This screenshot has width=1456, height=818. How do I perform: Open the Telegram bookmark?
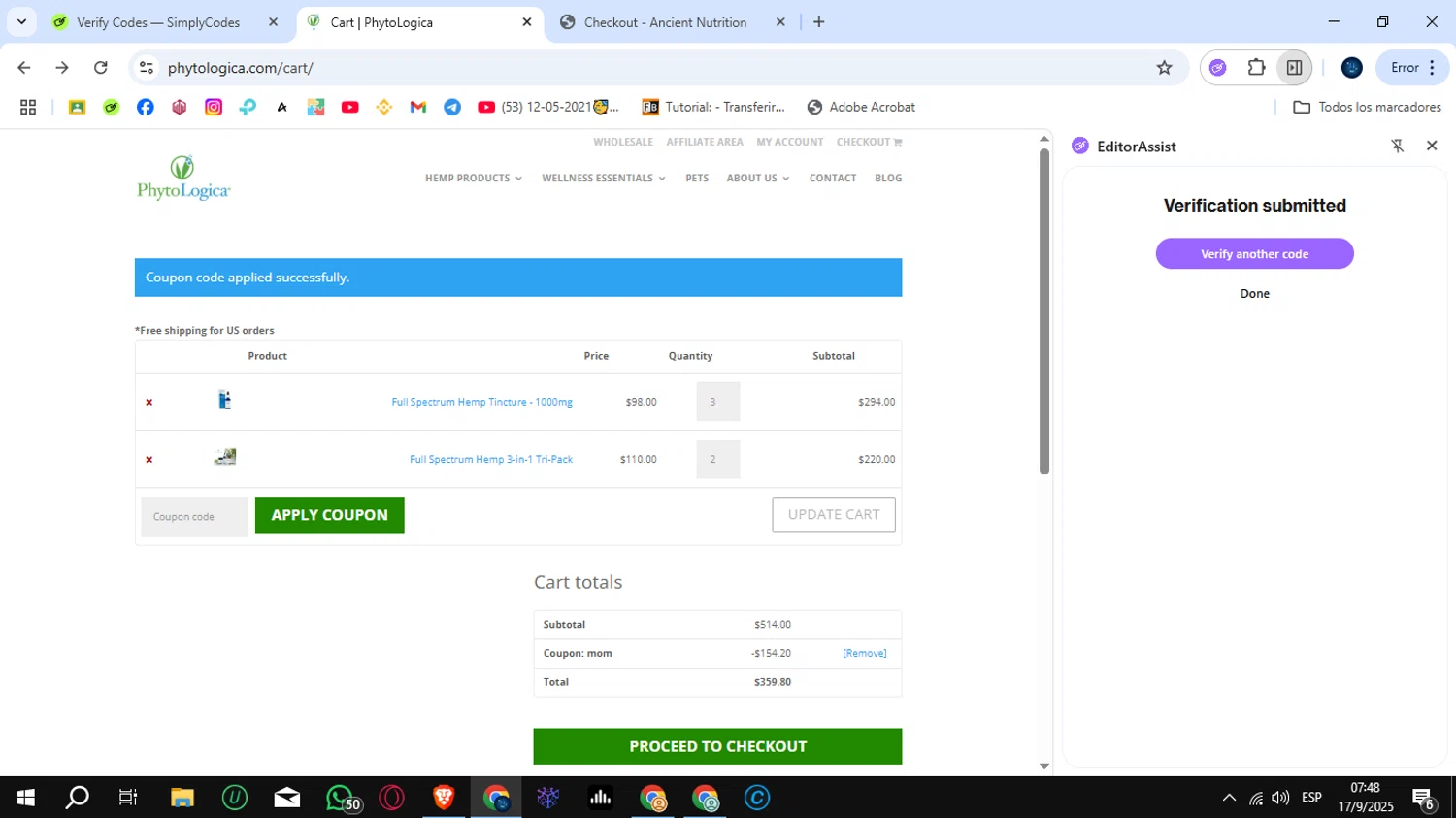[452, 108]
